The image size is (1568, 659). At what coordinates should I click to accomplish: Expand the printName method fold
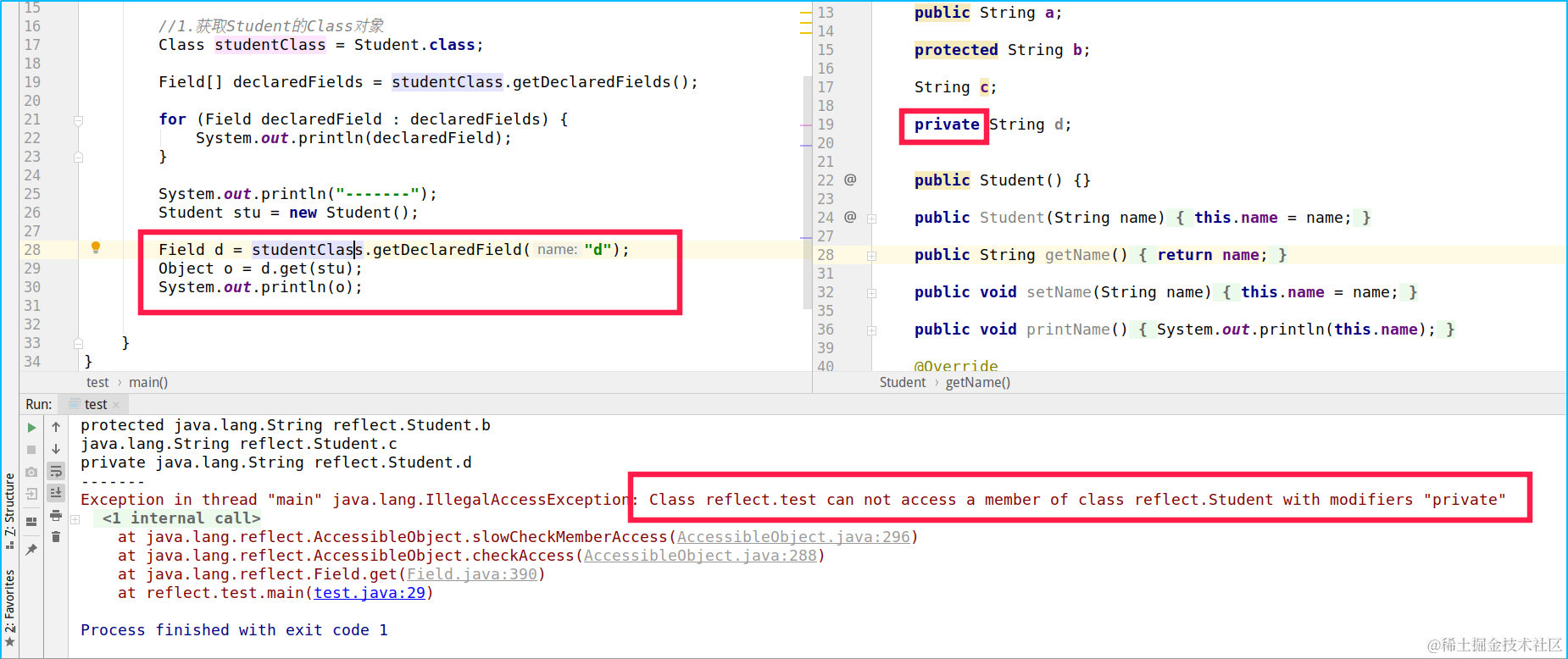(871, 330)
